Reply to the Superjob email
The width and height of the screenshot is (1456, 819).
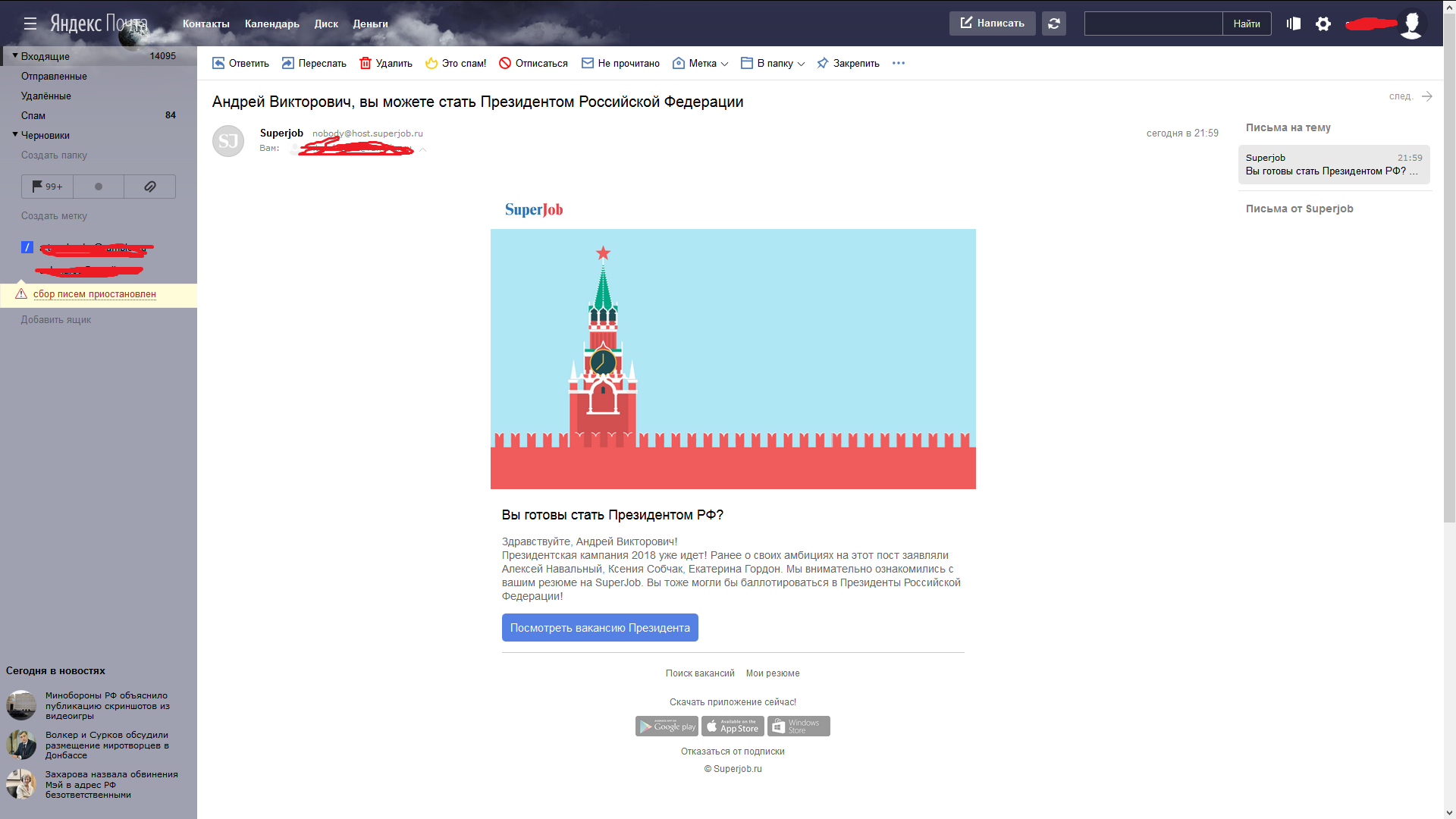[x=240, y=64]
